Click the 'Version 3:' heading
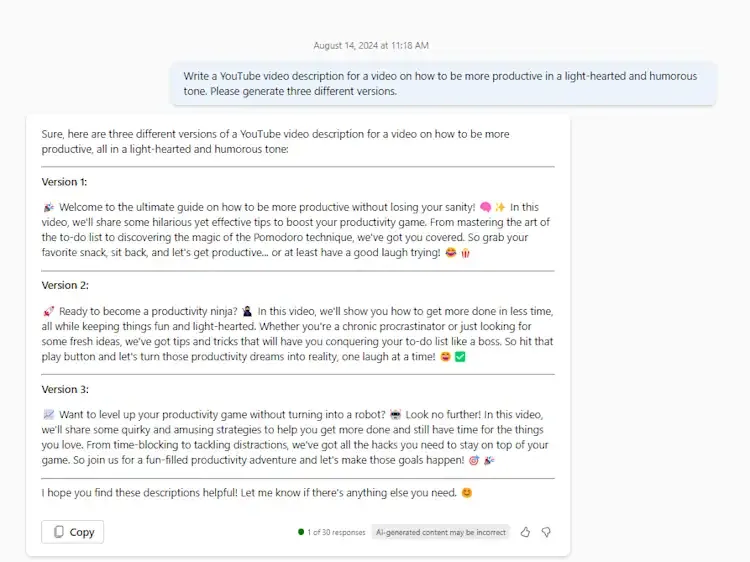 click(x=64, y=389)
